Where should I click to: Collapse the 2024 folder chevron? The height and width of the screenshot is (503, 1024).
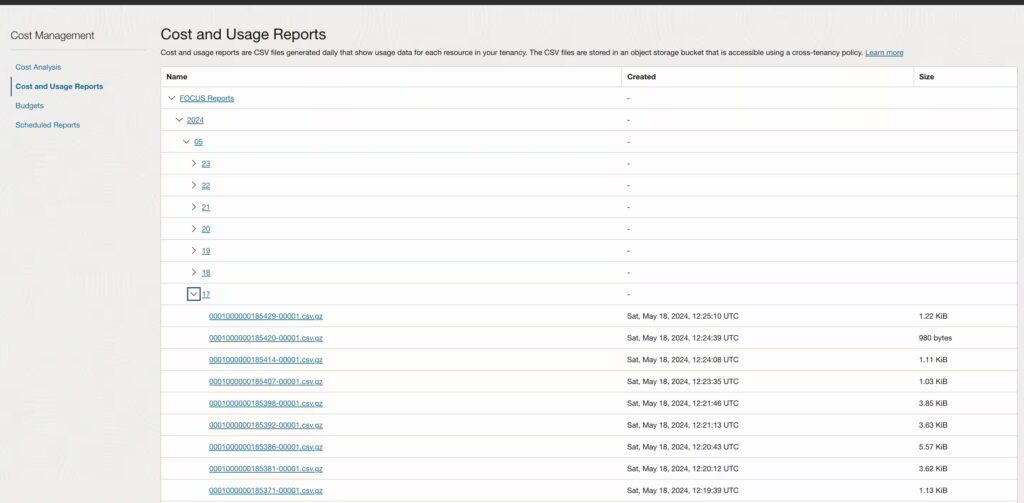(x=179, y=120)
